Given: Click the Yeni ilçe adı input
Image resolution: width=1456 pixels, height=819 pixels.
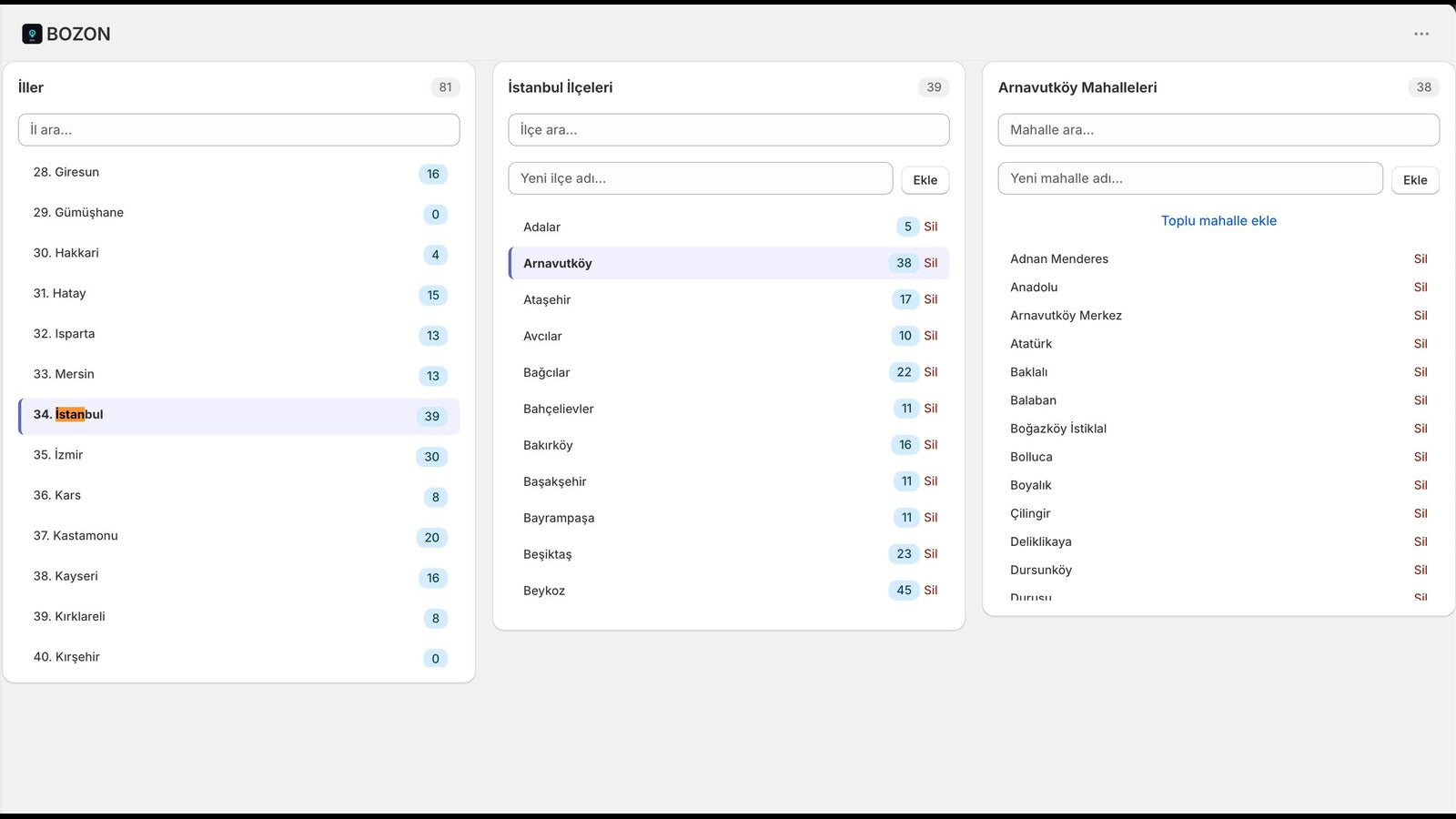Looking at the screenshot, I should 700,178.
